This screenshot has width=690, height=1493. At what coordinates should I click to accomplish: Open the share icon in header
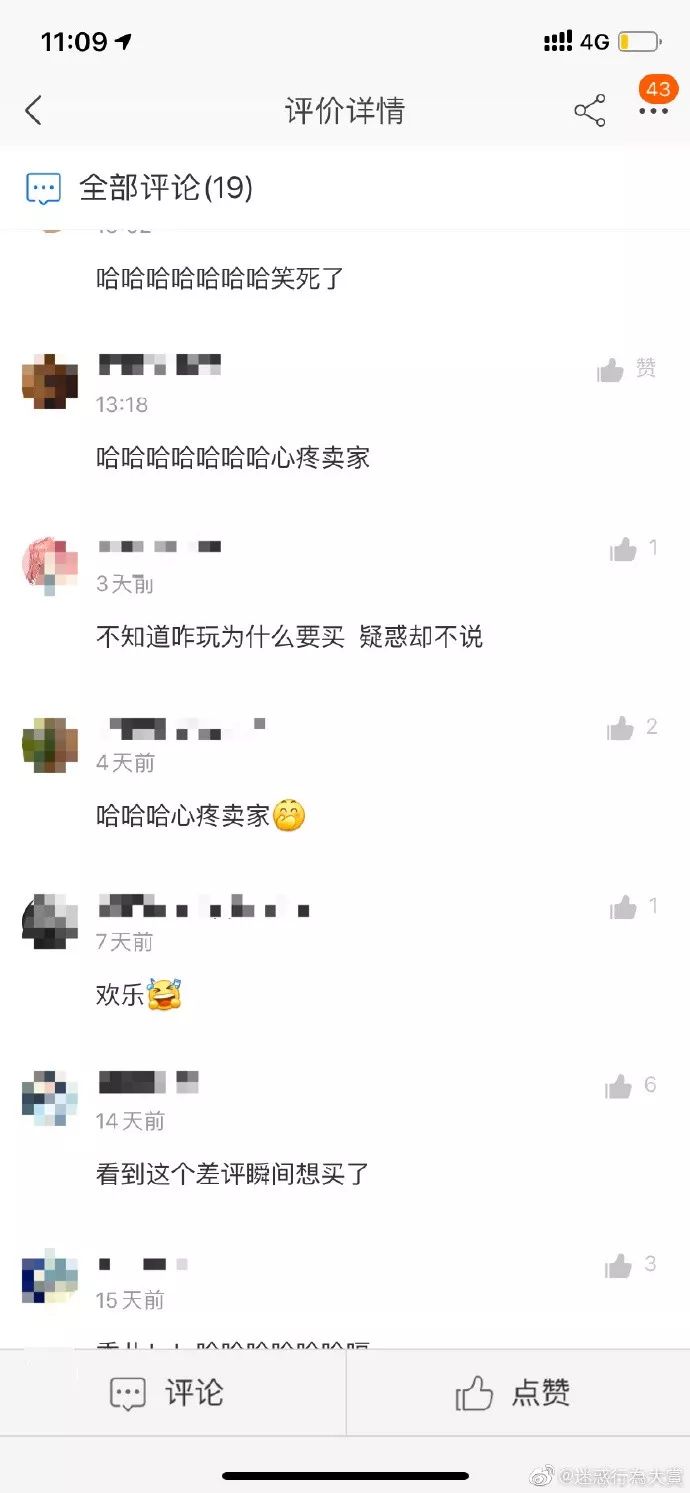coord(590,111)
